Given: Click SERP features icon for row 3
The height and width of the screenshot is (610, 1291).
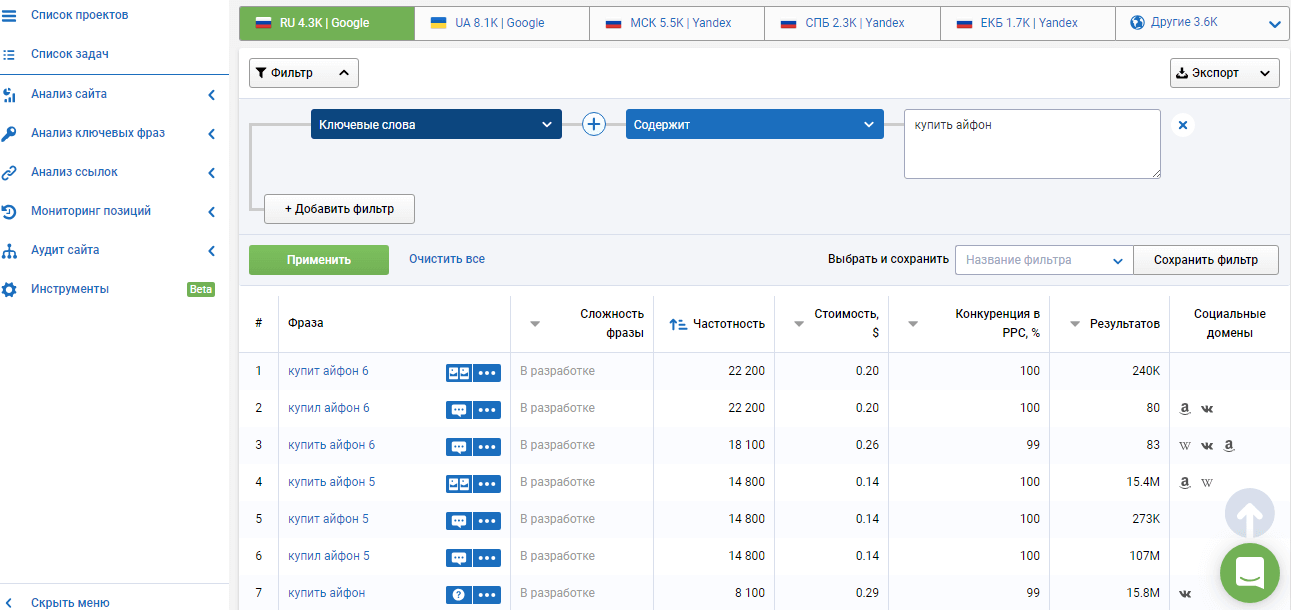Looking at the screenshot, I should tap(458, 446).
